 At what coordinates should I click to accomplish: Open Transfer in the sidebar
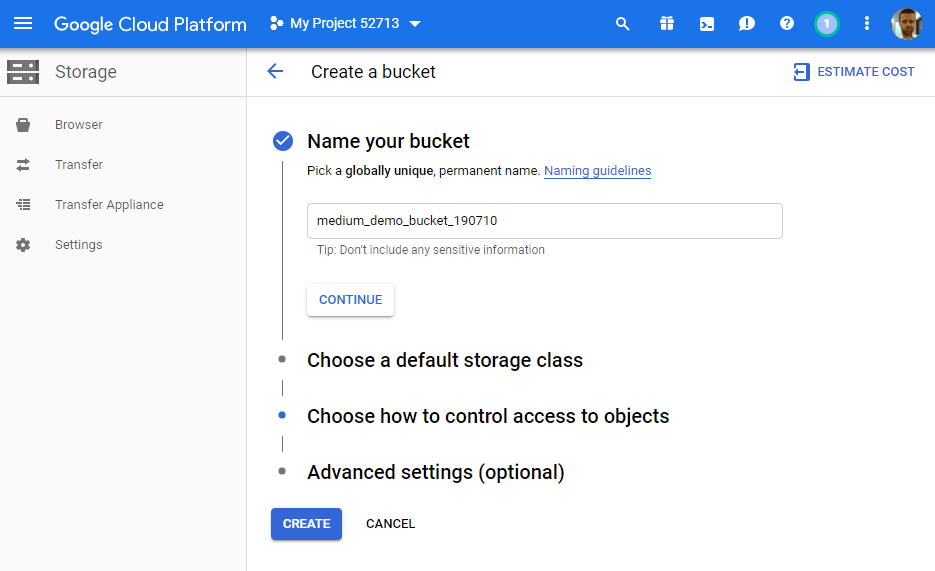click(x=79, y=165)
